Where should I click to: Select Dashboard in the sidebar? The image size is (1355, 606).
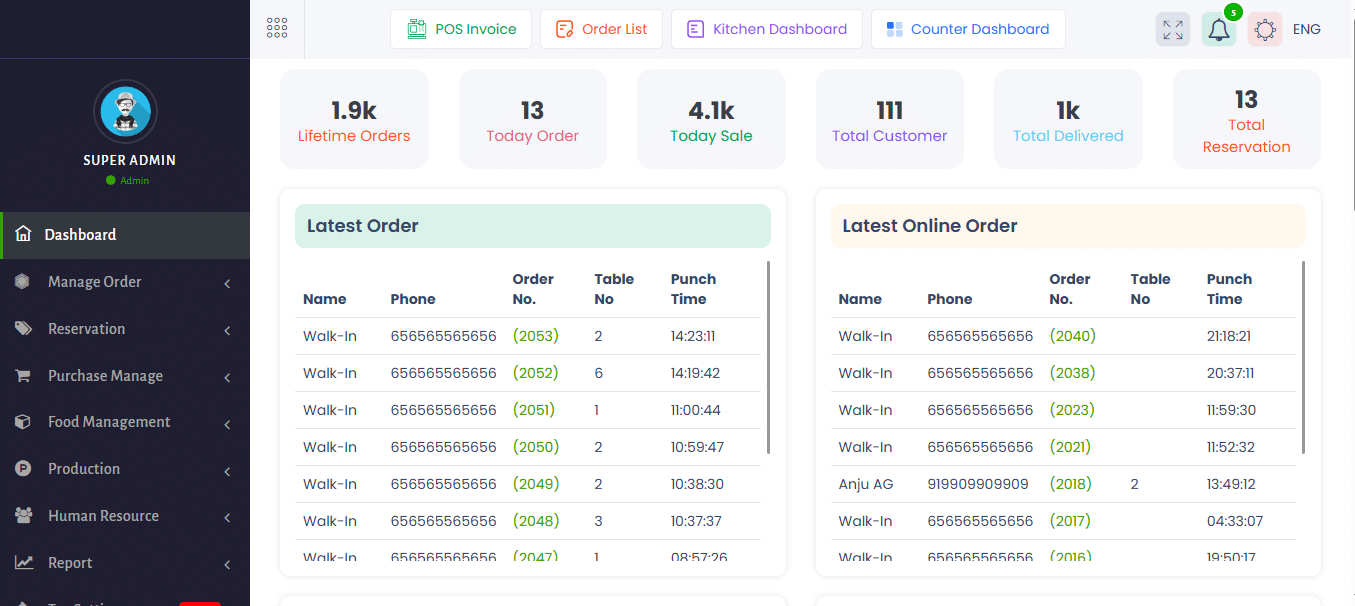pyautogui.click(x=125, y=235)
